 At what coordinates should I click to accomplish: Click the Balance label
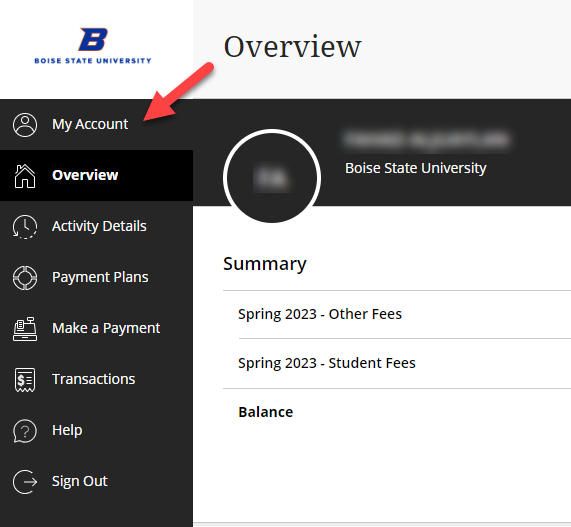(265, 412)
